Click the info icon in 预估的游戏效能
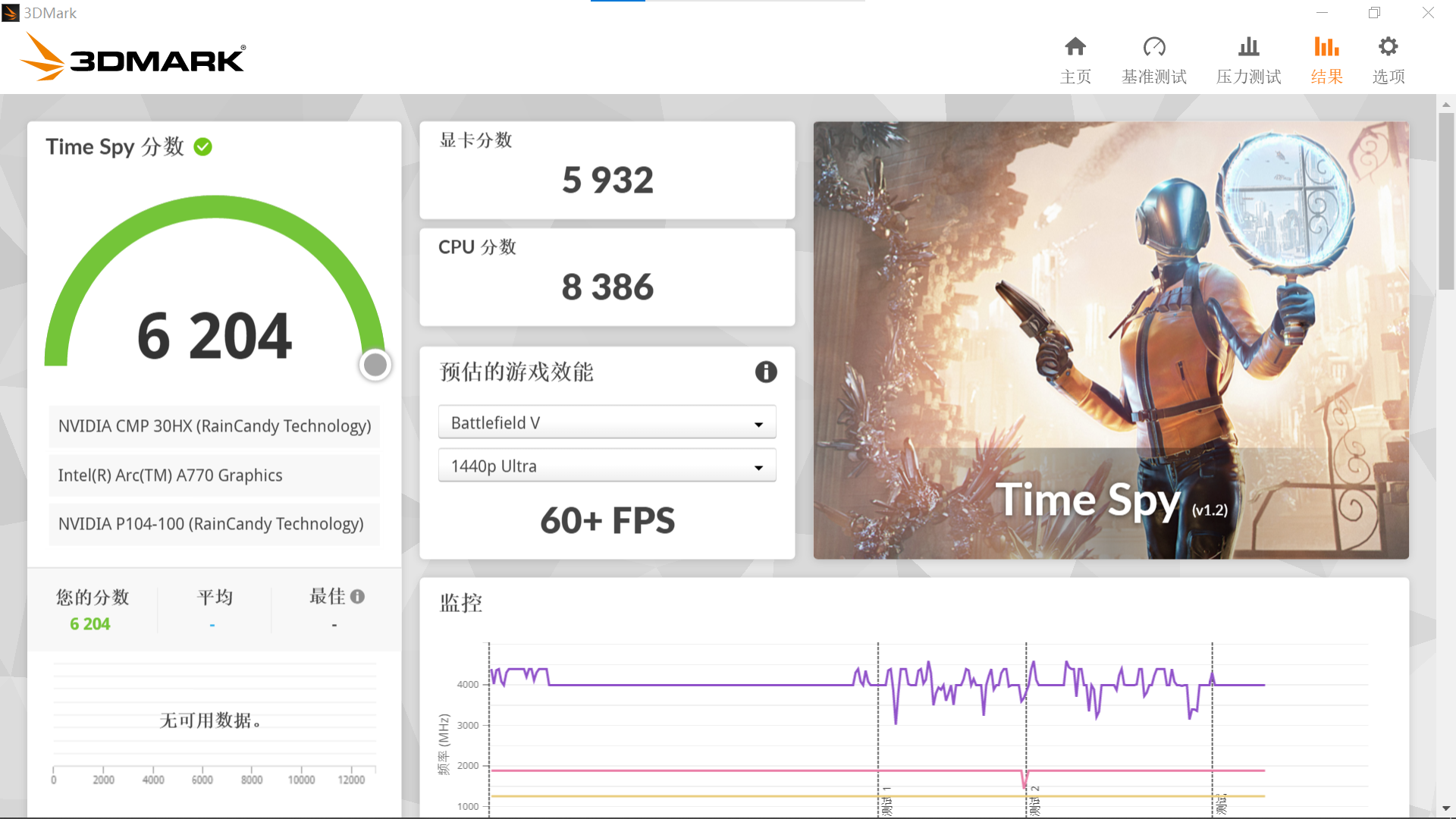Viewport: 1456px width, 819px height. click(x=766, y=372)
